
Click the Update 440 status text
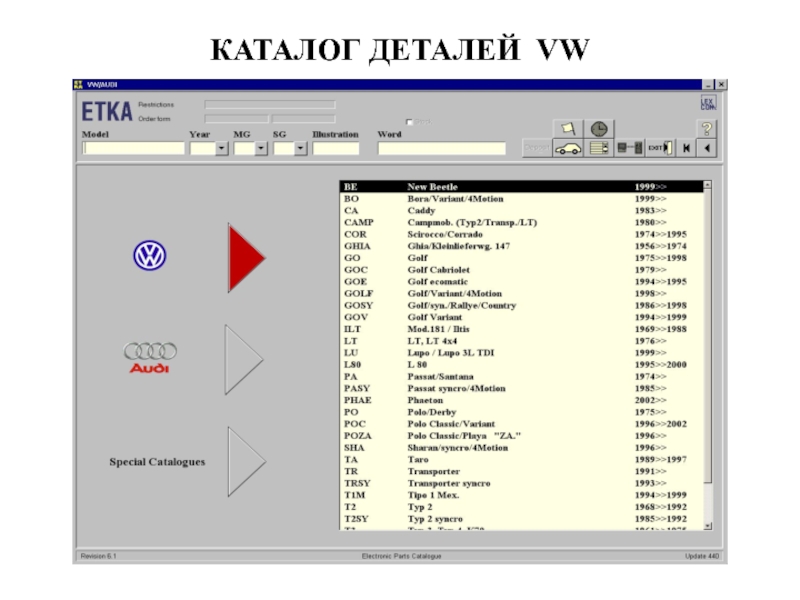(702, 556)
